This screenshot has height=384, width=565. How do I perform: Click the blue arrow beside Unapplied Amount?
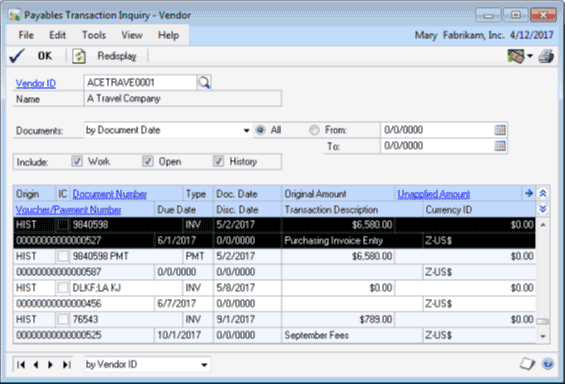point(529,193)
